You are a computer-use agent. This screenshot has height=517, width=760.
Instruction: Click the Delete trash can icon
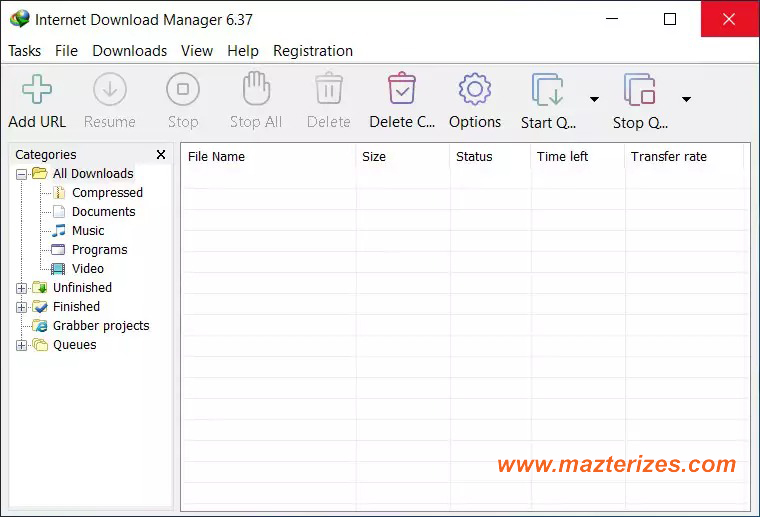(x=329, y=88)
